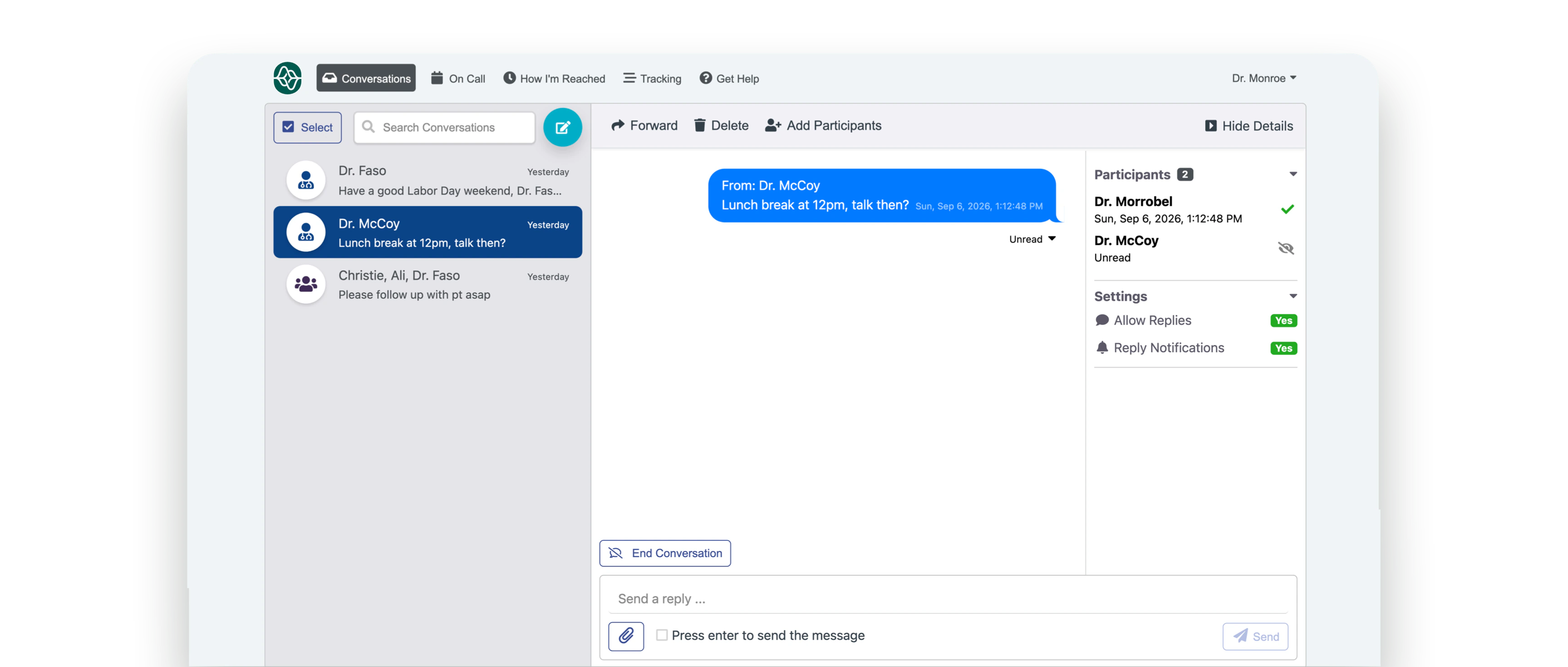Collapse the Participants section

coord(1293,174)
